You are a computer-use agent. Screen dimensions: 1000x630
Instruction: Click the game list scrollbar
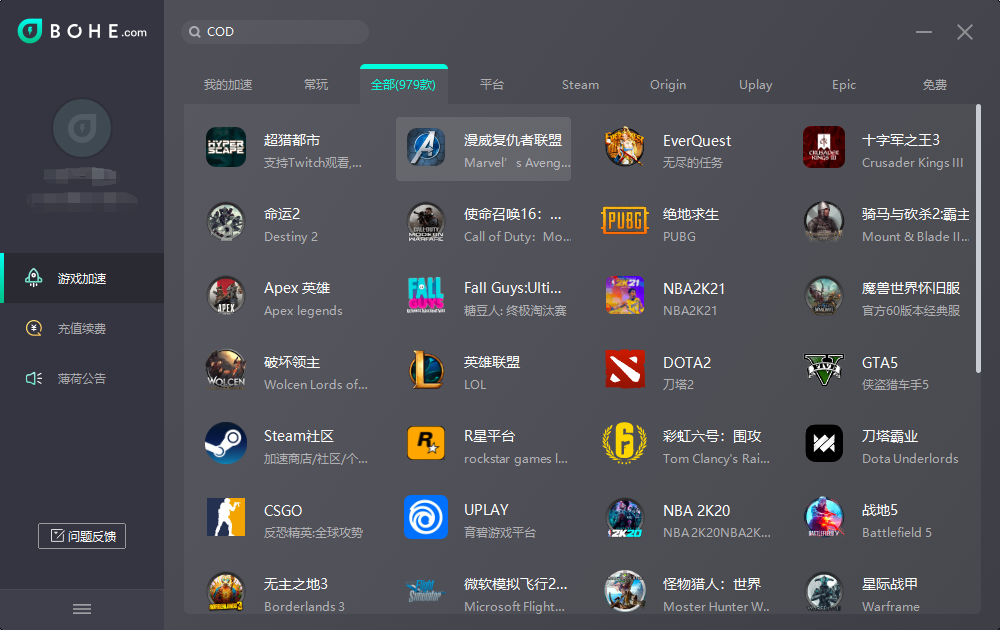point(978,238)
